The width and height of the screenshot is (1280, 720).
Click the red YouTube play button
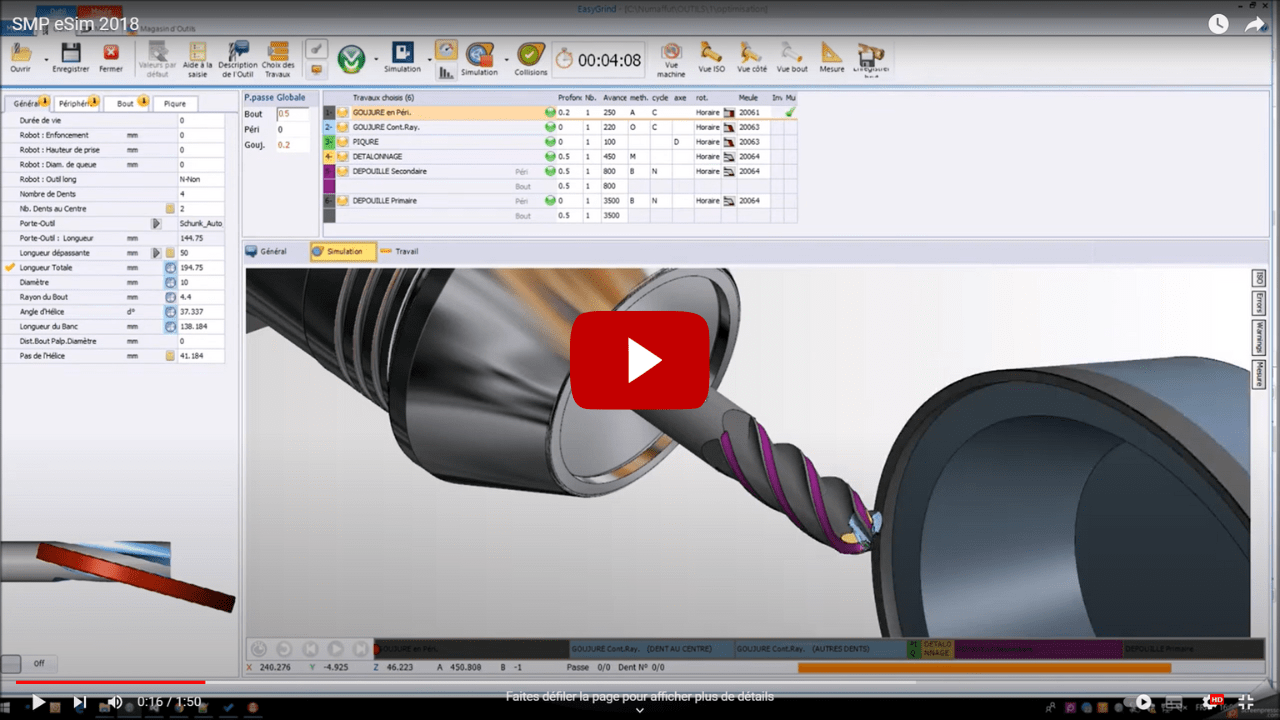640,360
